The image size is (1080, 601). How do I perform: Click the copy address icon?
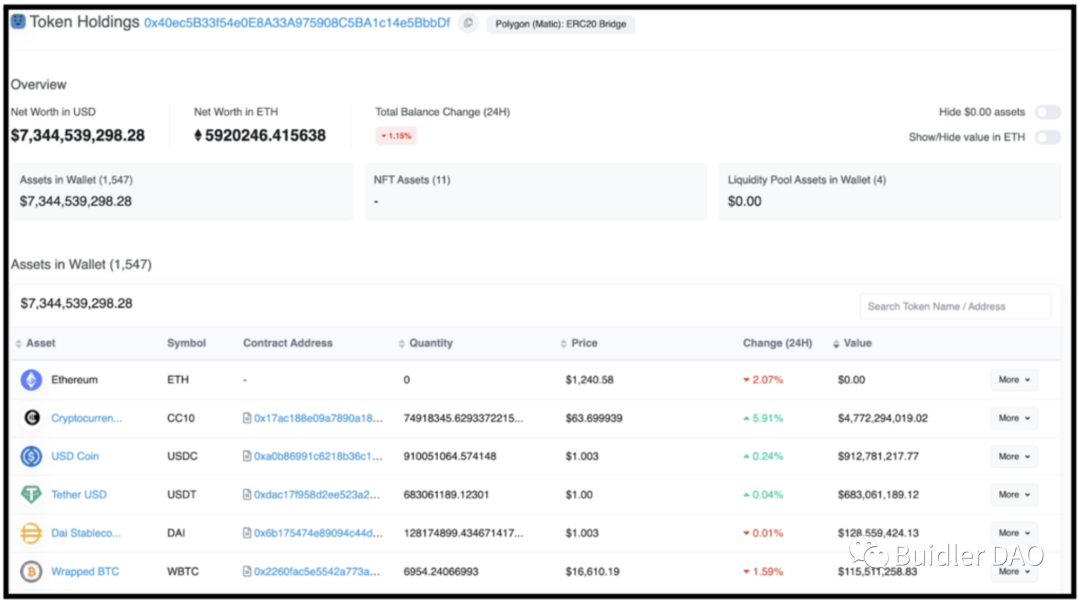(x=468, y=23)
